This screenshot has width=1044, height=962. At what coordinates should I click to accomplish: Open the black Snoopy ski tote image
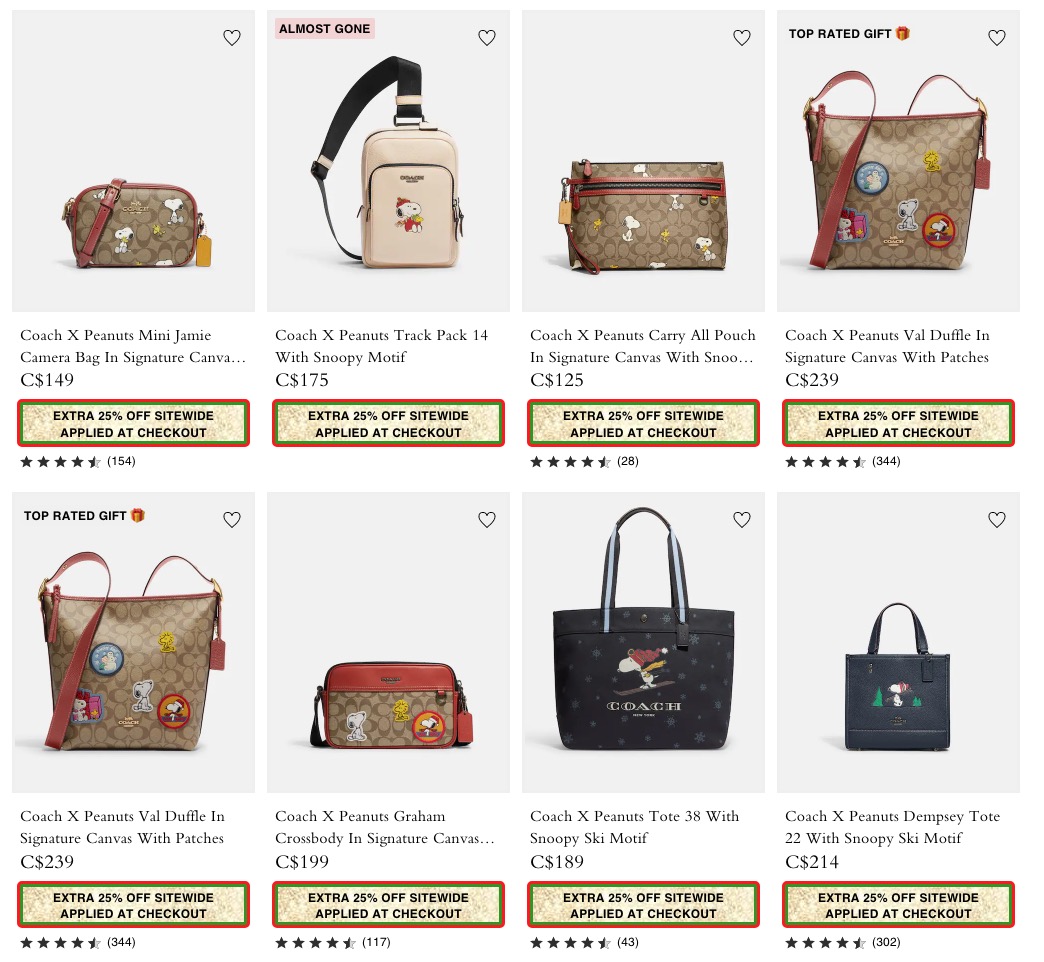(x=643, y=642)
